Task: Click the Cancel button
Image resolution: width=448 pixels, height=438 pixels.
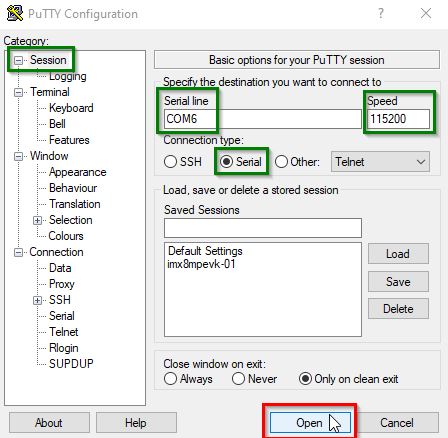Action: pyautogui.click(x=397, y=423)
